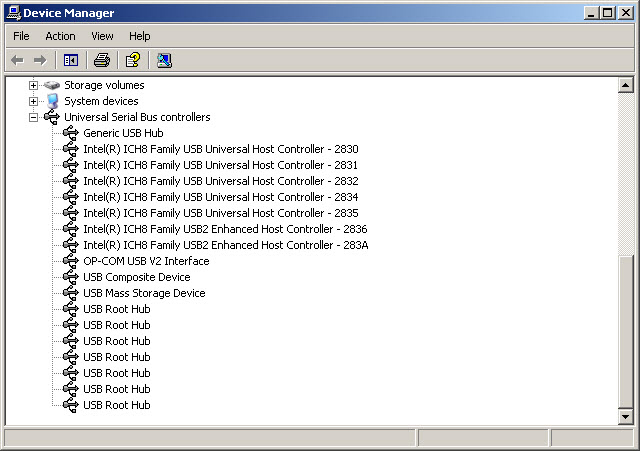Click icon beside Generic USB Hub
The width and height of the screenshot is (640, 451).
[71, 133]
